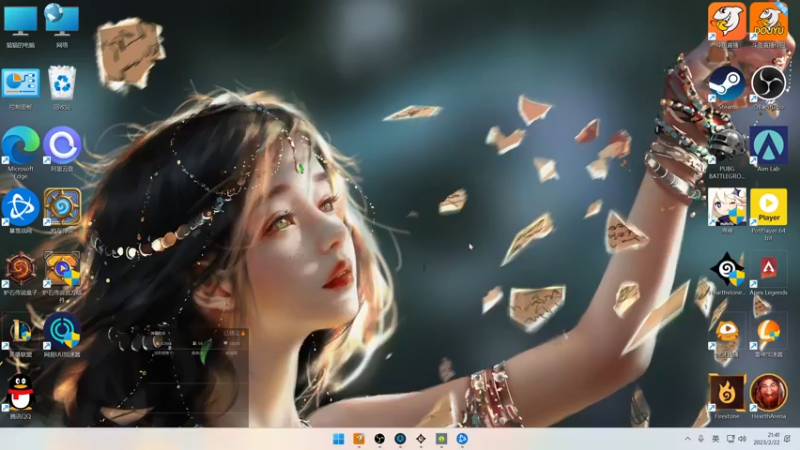Open the PUBG BATTLEGROUNDS shortcut

[727, 145]
